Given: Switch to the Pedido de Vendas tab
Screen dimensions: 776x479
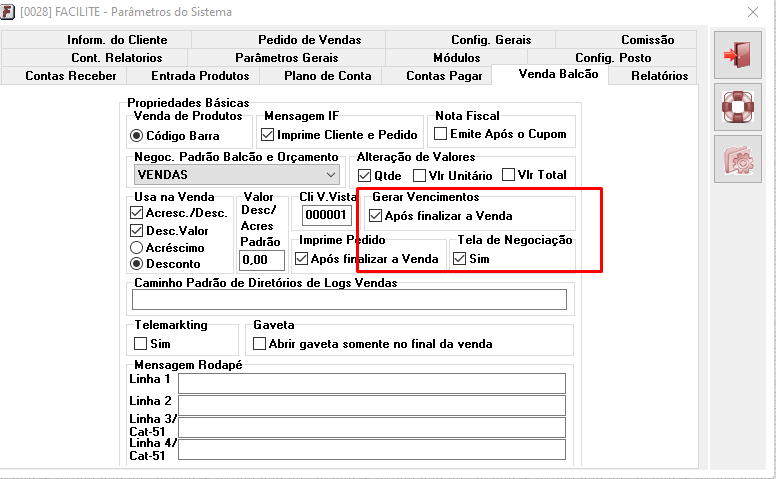Looking at the screenshot, I should pyautogui.click(x=289, y=40).
